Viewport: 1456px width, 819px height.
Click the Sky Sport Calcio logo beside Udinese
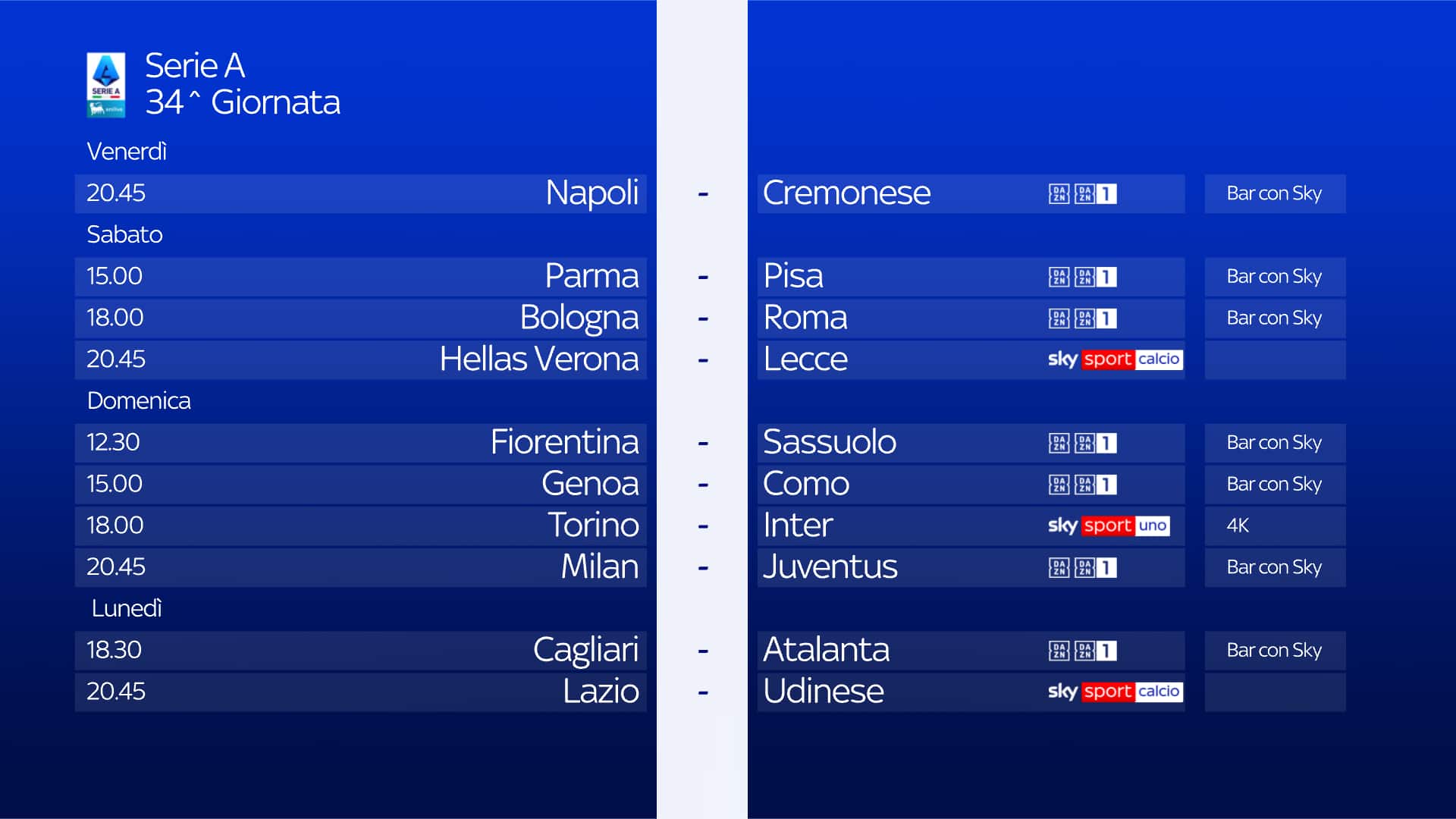pos(1115,692)
